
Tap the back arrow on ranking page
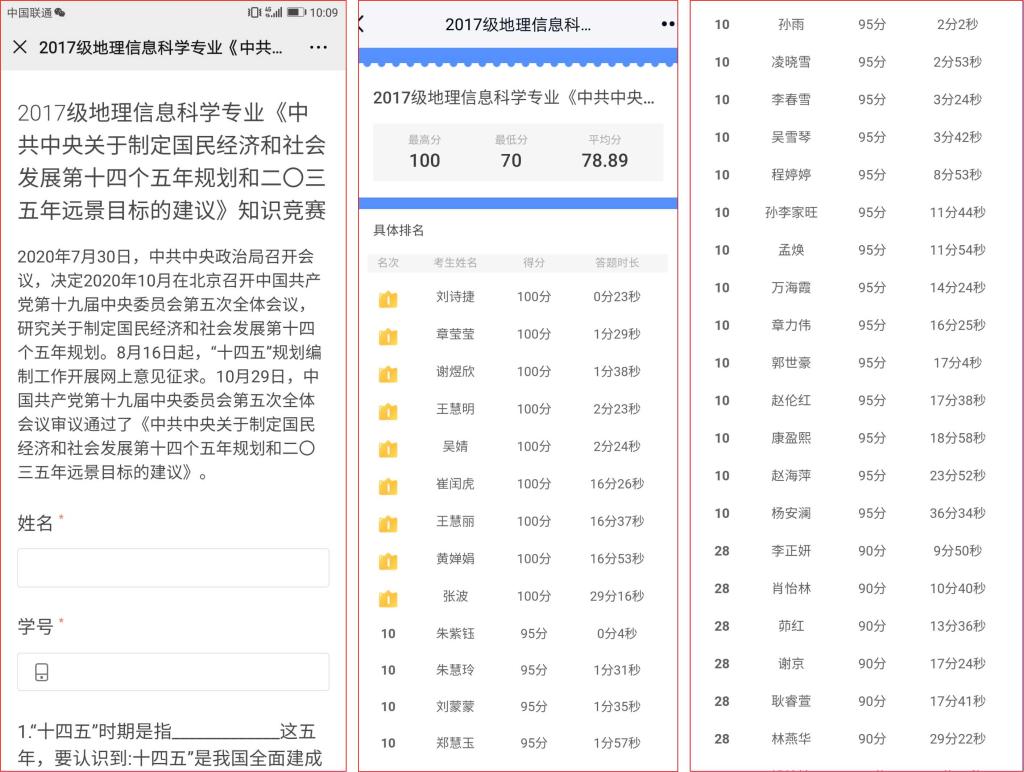click(x=362, y=25)
